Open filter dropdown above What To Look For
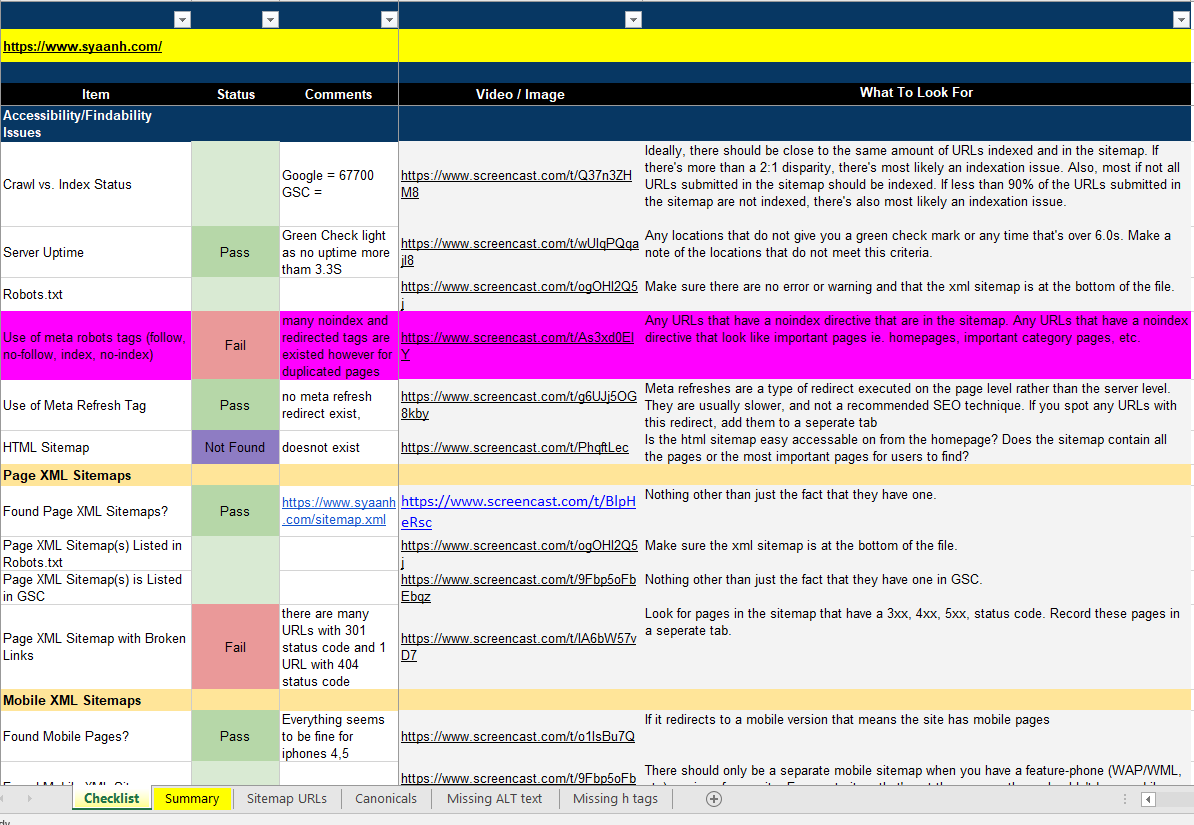Viewport: 1194px width, 825px height. (1181, 19)
